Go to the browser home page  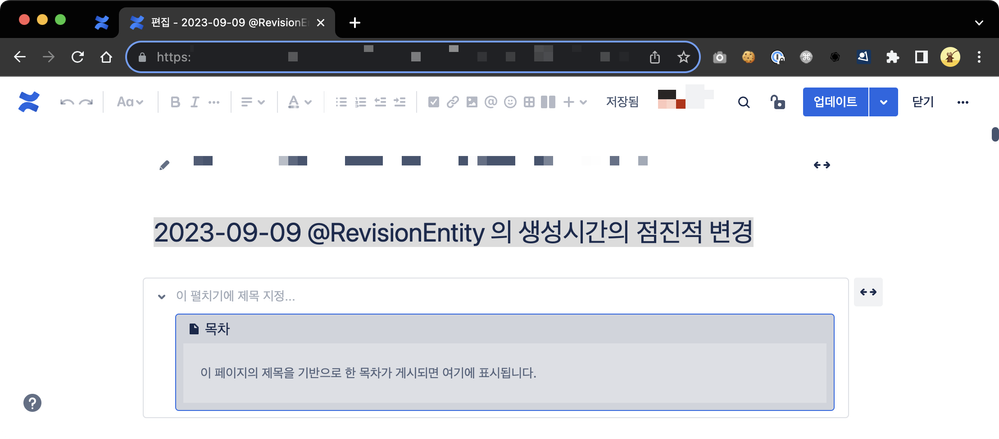(x=106, y=57)
